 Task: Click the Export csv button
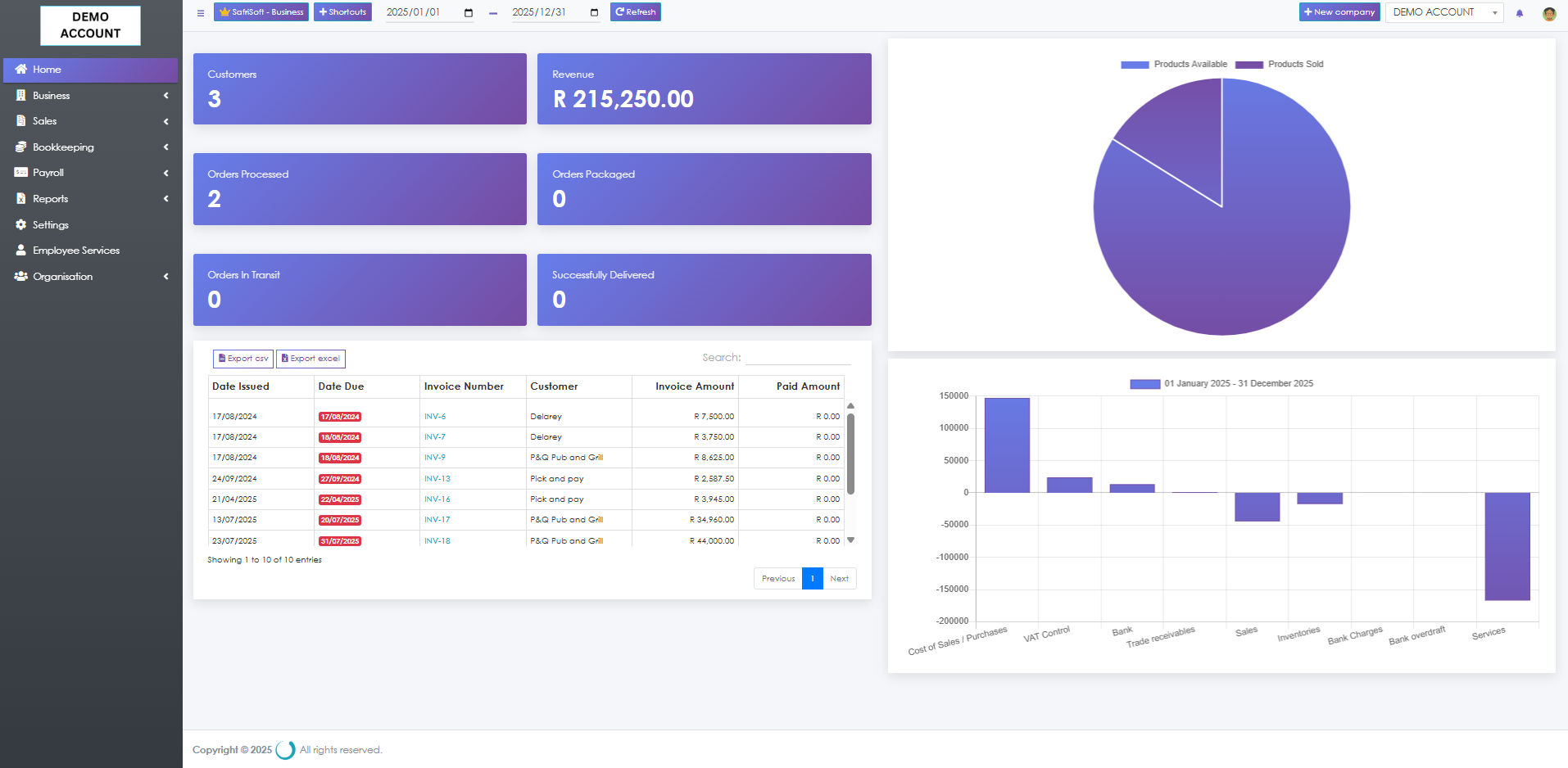[x=243, y=359]
